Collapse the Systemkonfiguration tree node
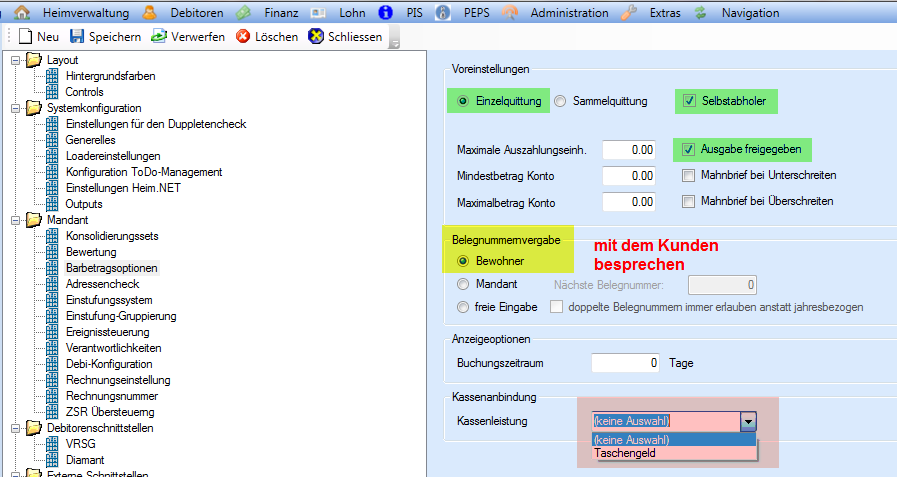This screenshot has width=897, height=477. coord(15,108)
